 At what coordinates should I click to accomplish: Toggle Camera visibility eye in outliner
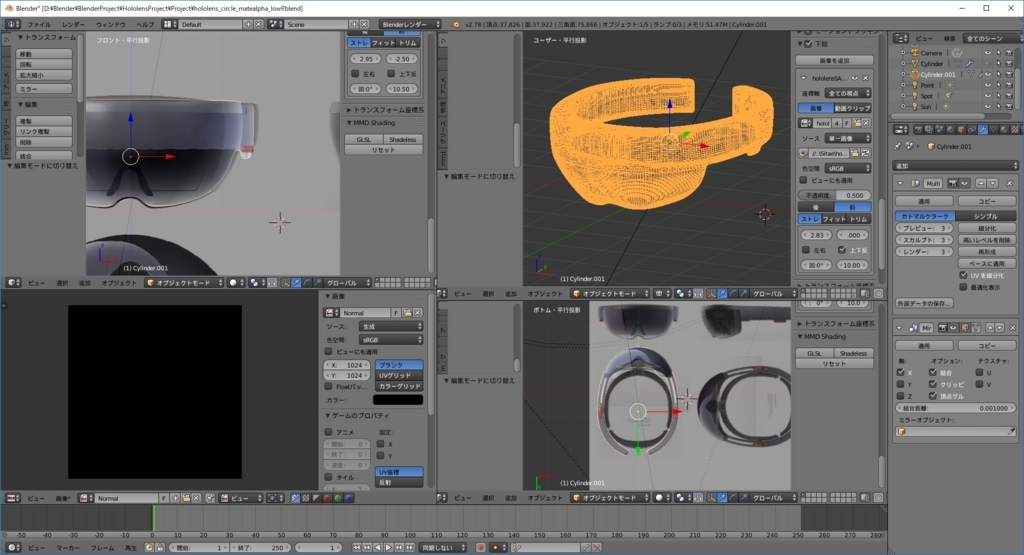point(987,53)
